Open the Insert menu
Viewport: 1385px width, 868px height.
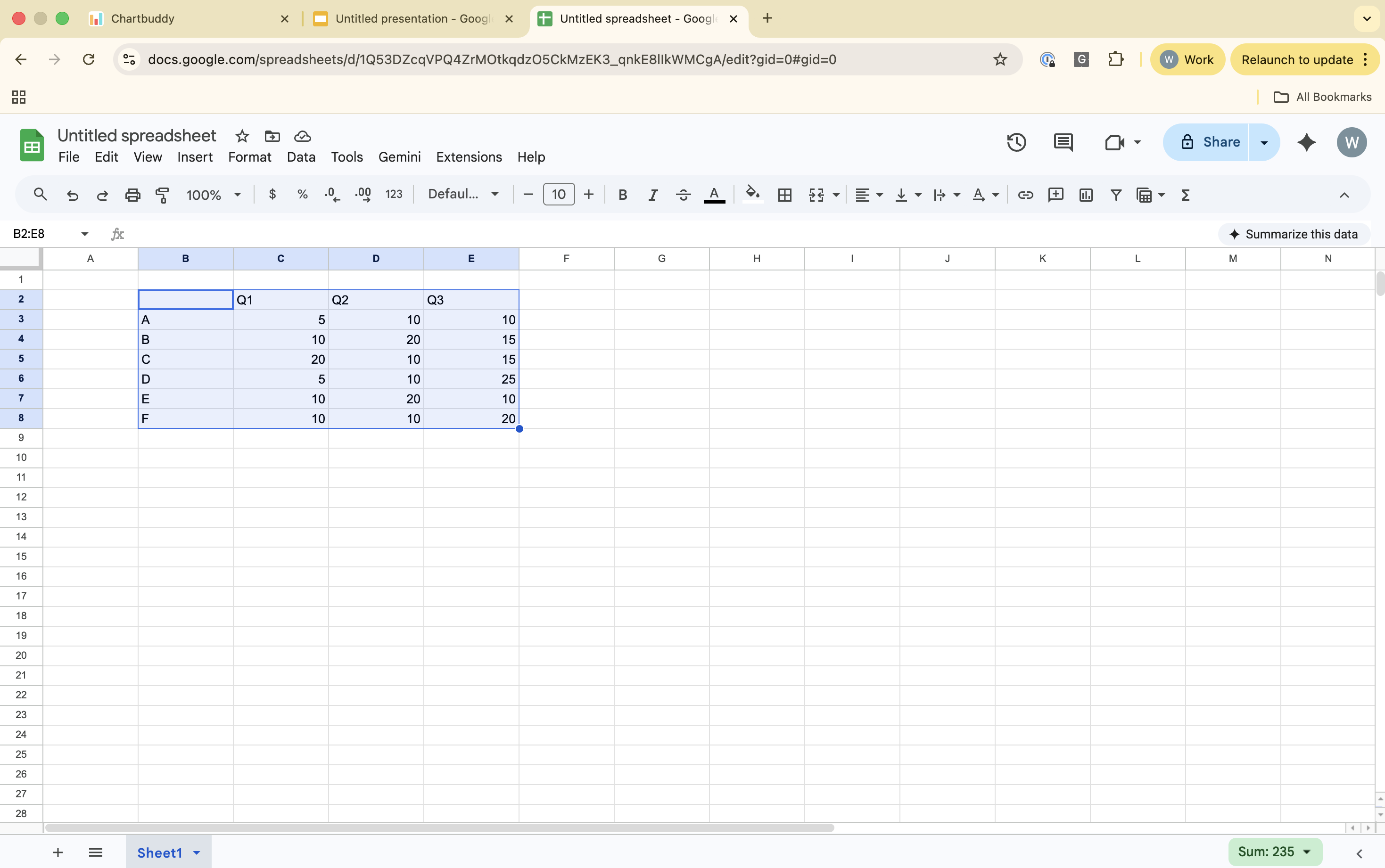(195, 157)
